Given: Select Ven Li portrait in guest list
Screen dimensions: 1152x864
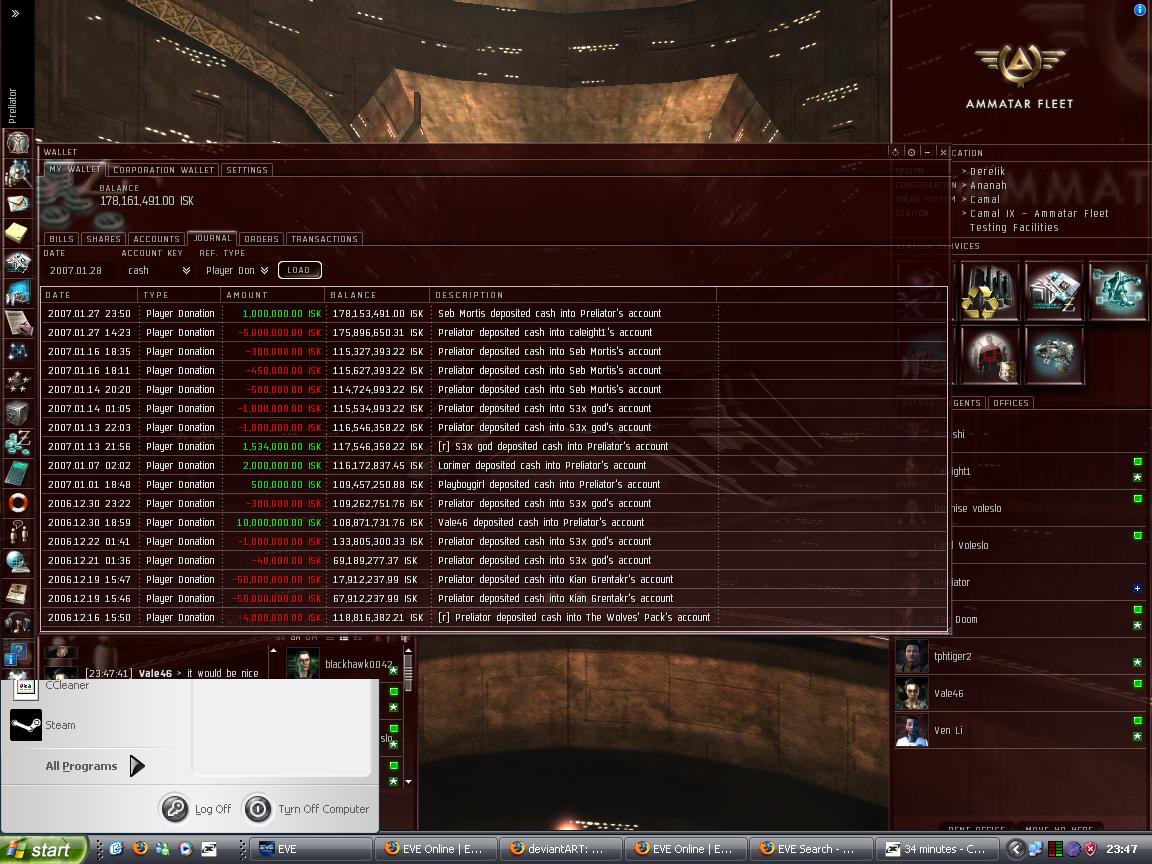Looking at the screenshot, I should [x=911, y=730].
